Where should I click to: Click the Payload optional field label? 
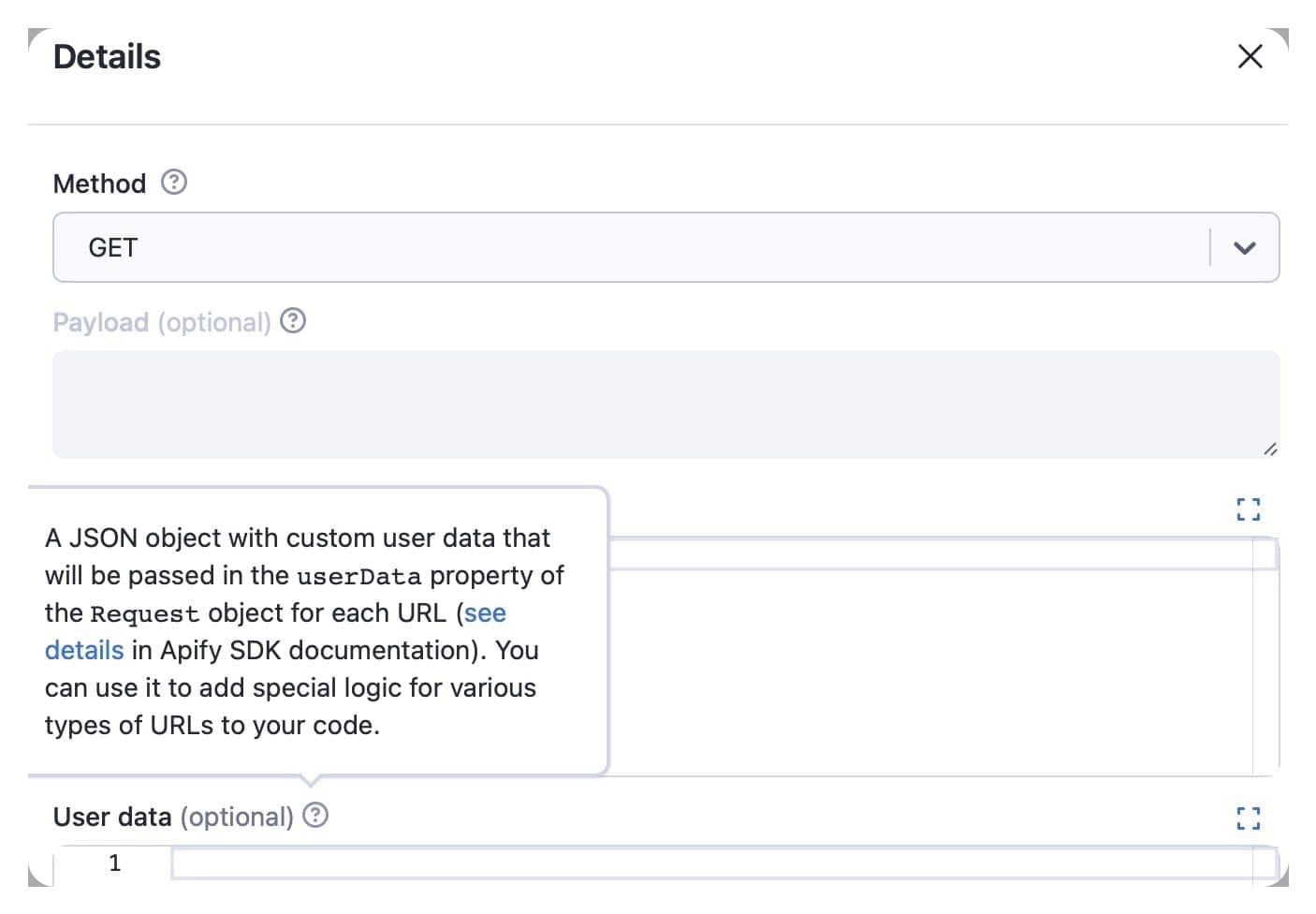(159, 321)
